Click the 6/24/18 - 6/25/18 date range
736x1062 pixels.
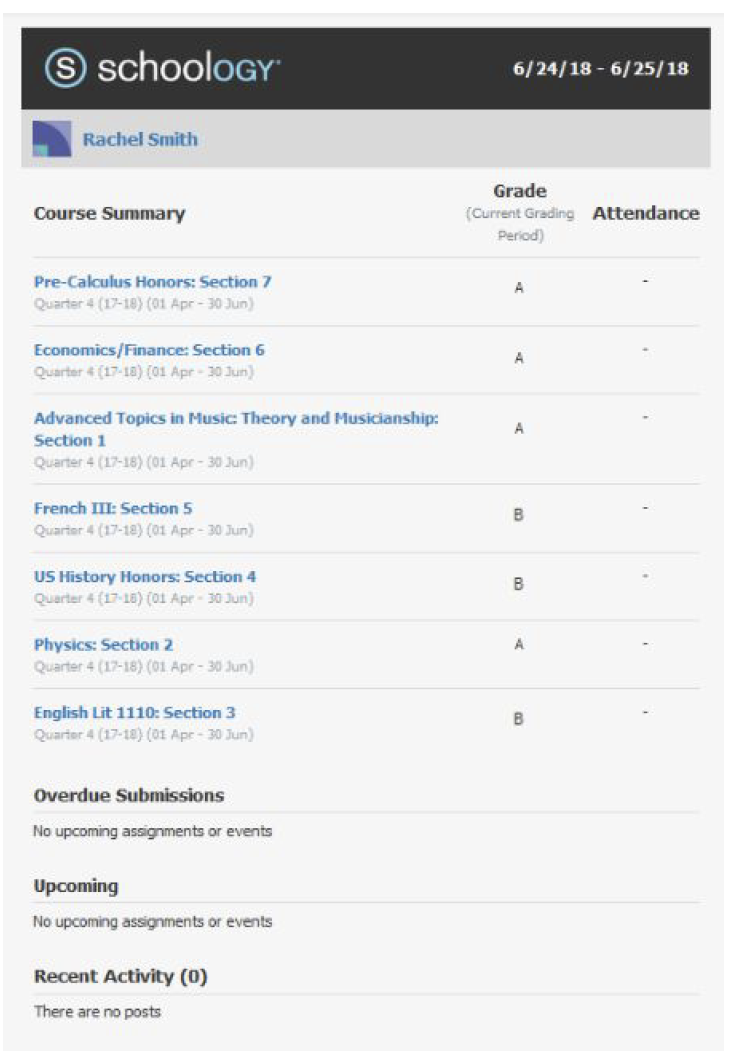[x=600, y=69]
